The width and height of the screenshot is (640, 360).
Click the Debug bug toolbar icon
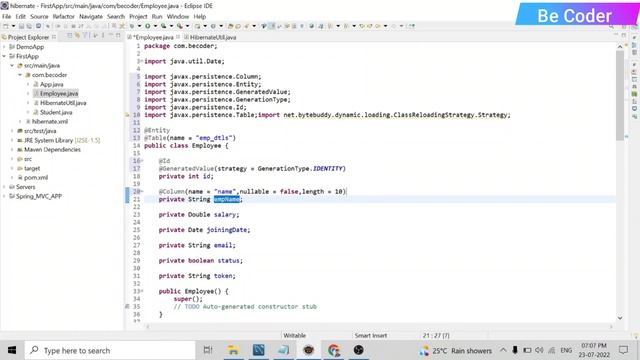tap(132, 26)
